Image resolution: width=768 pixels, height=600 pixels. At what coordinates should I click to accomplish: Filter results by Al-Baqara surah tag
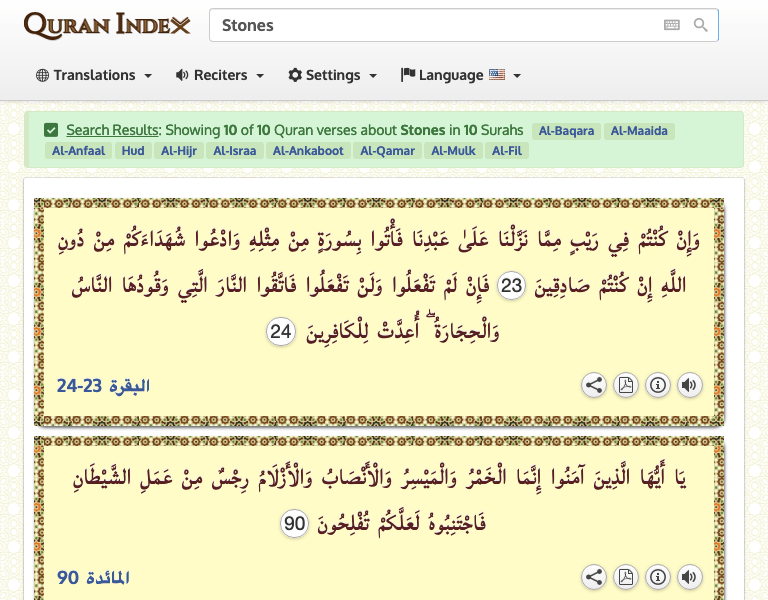tap(566, 131)
